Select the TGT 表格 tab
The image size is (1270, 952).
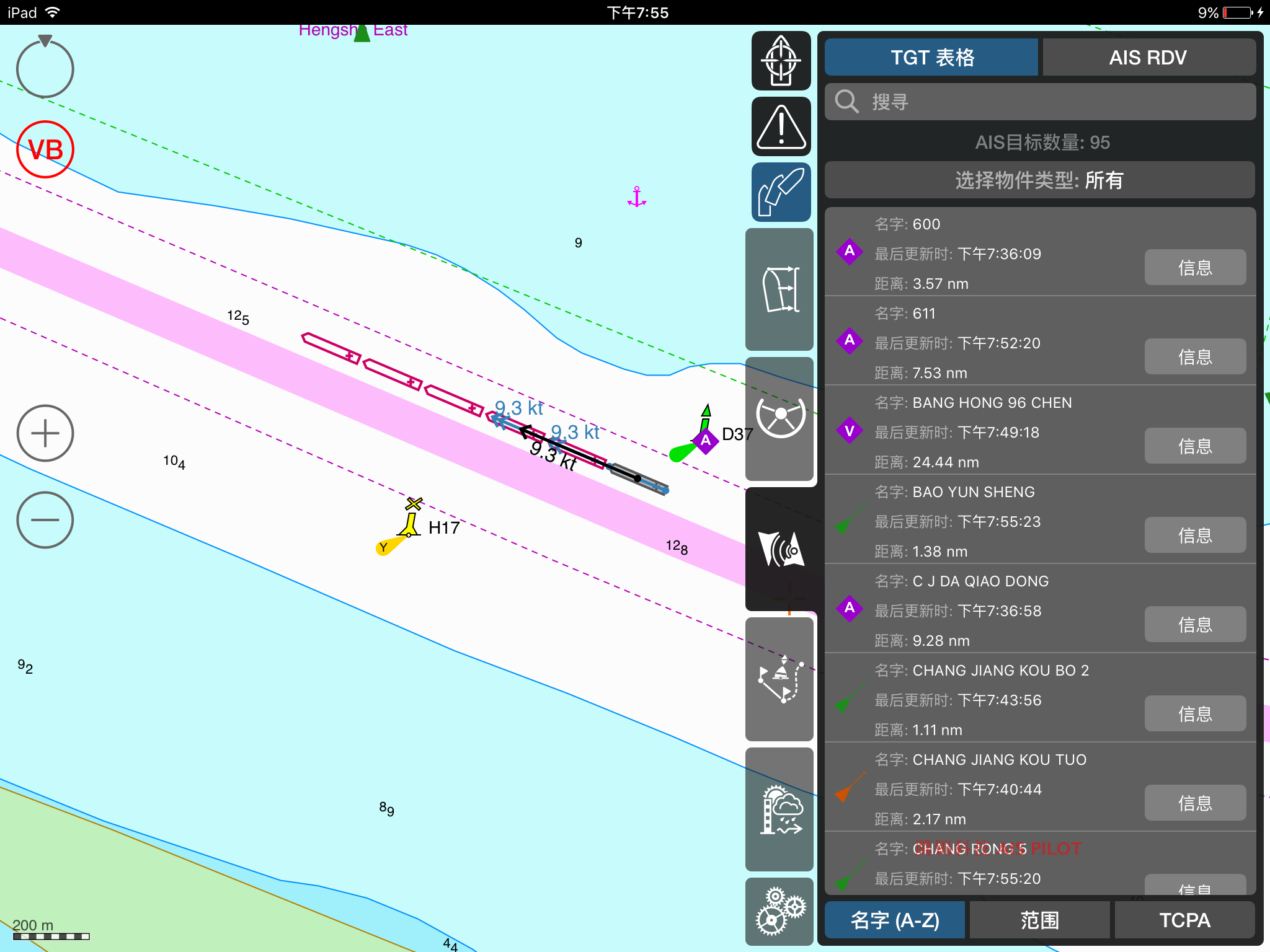pyautogui.click(x=931, y=58)
